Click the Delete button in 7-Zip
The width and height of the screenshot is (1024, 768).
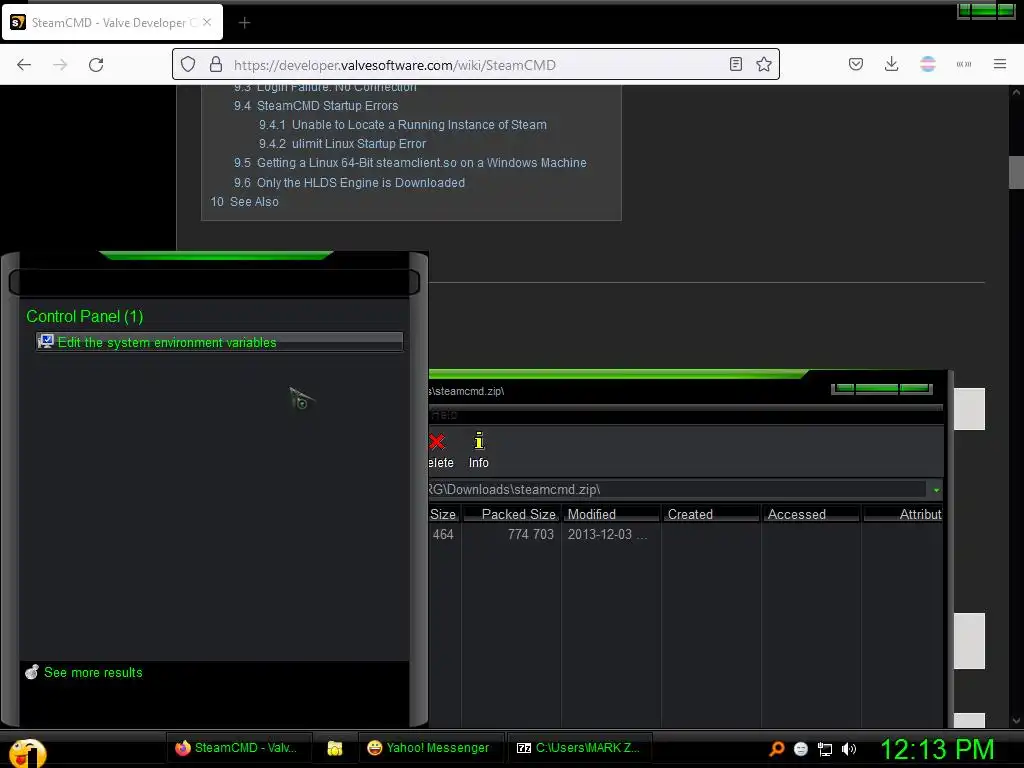coord(440,451)
